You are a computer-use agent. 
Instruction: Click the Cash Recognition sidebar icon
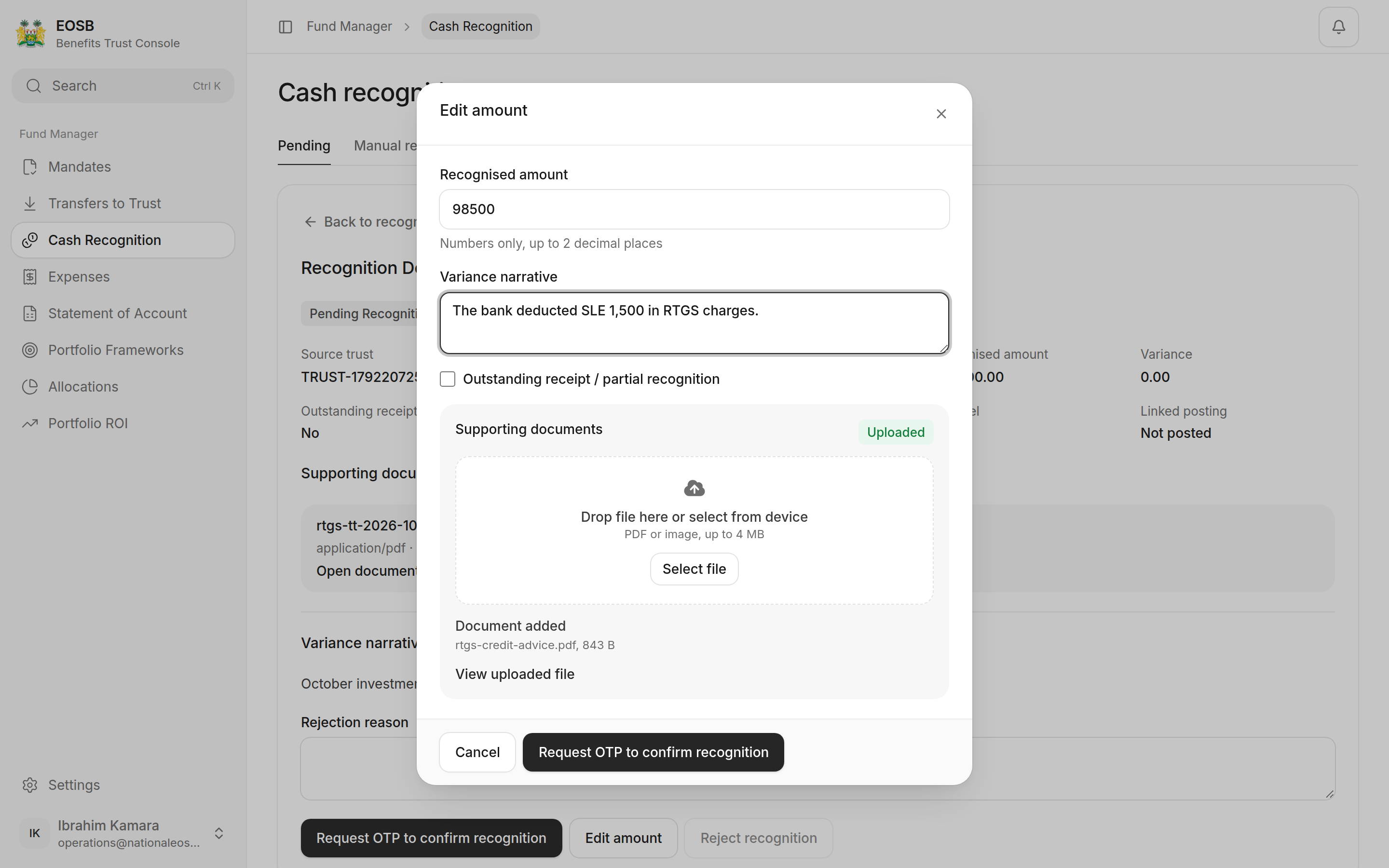(x=30, y=241)
